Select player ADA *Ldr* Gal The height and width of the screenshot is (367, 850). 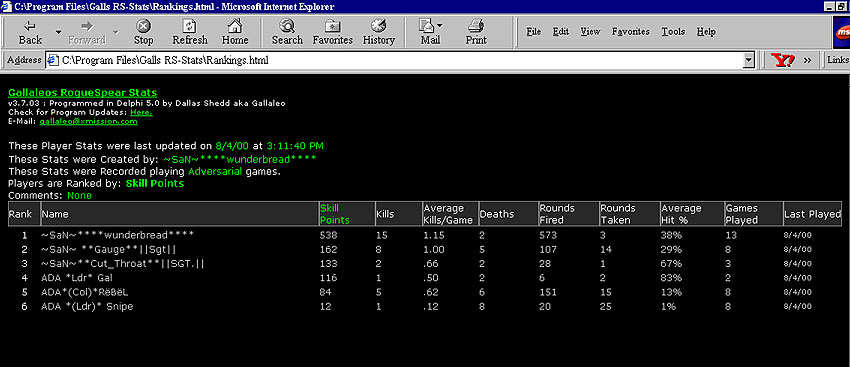(78, 278)
